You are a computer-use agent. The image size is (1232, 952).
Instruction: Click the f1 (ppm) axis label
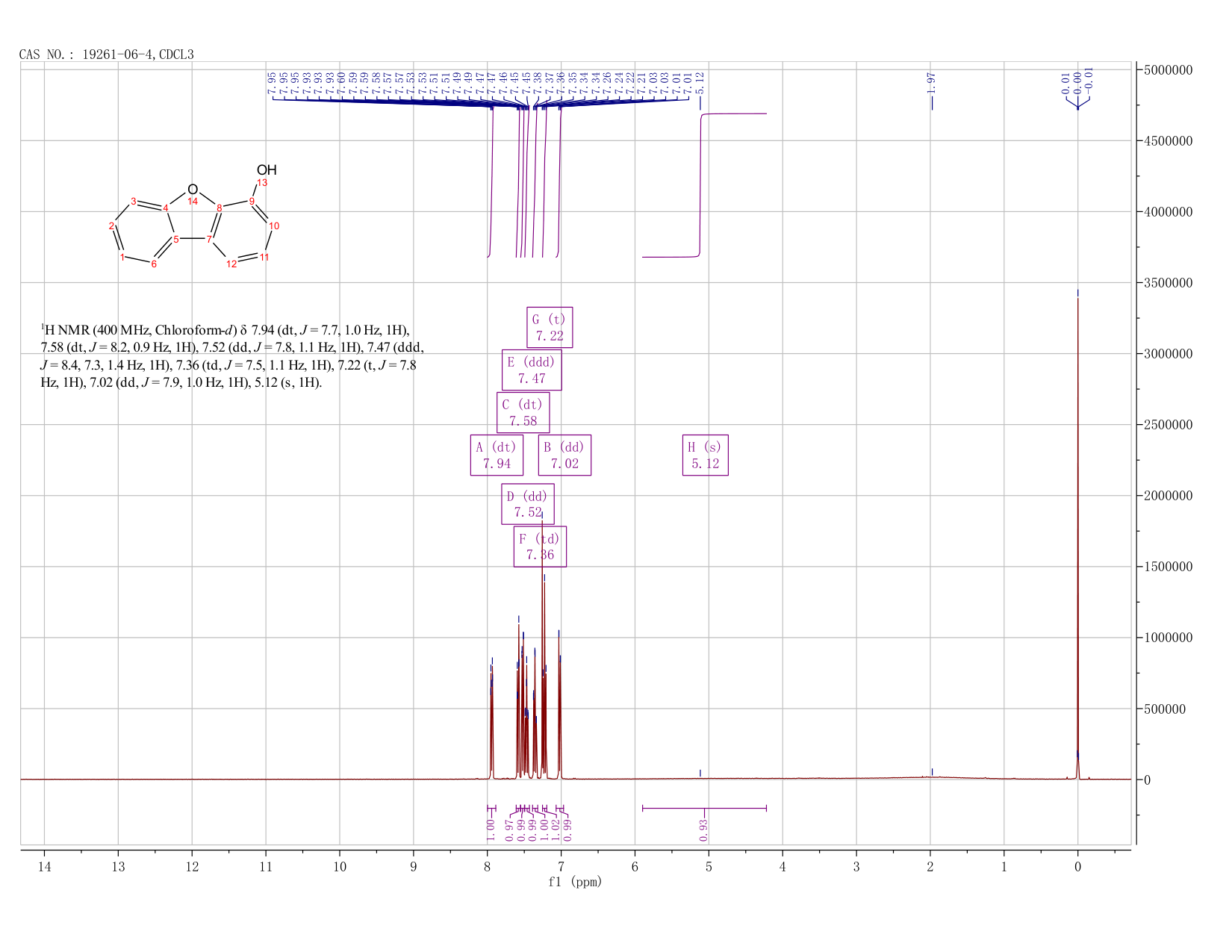coord(575,882)
